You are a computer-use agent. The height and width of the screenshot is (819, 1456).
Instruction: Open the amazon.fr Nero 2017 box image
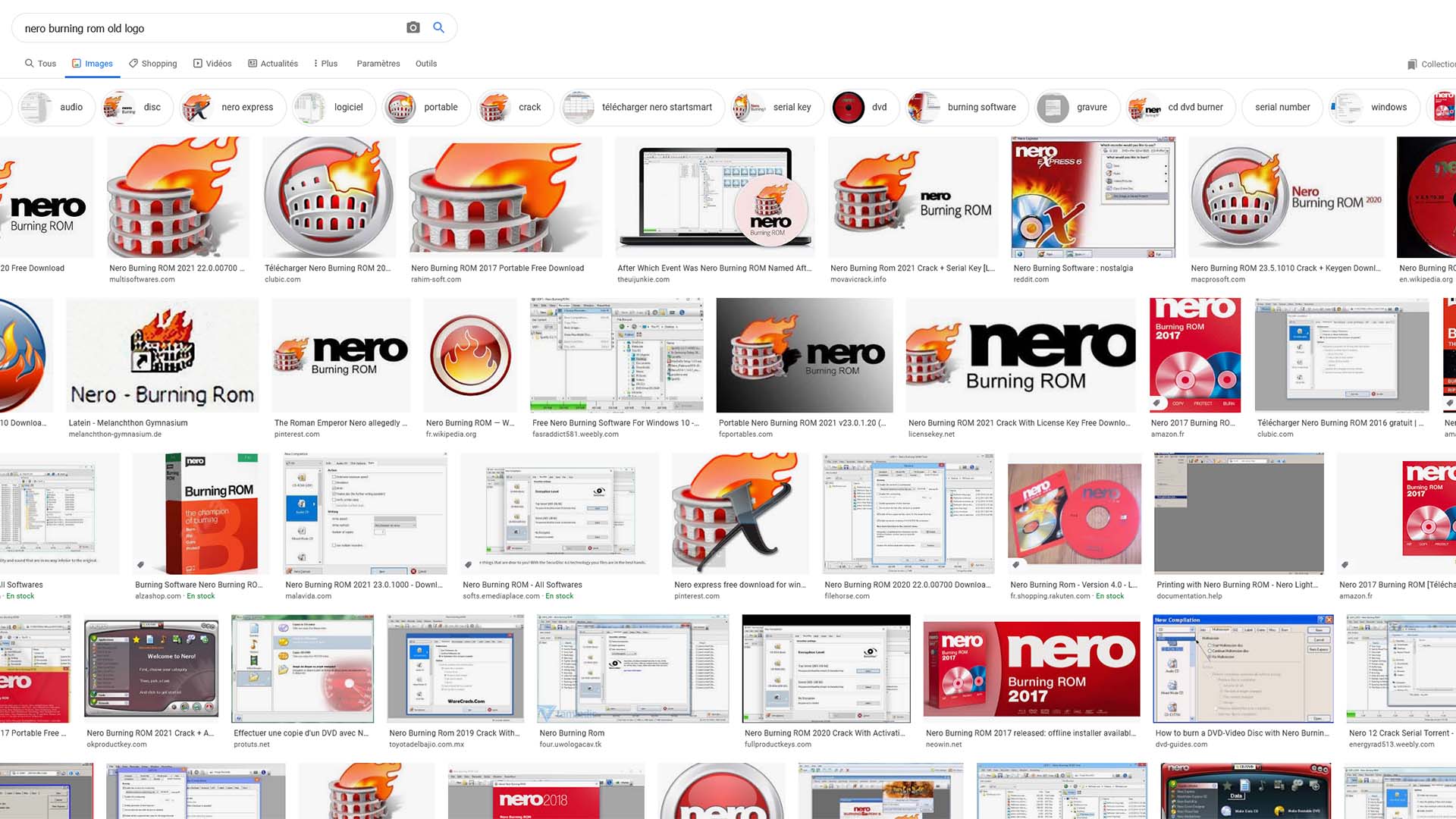click(1195, 355)
